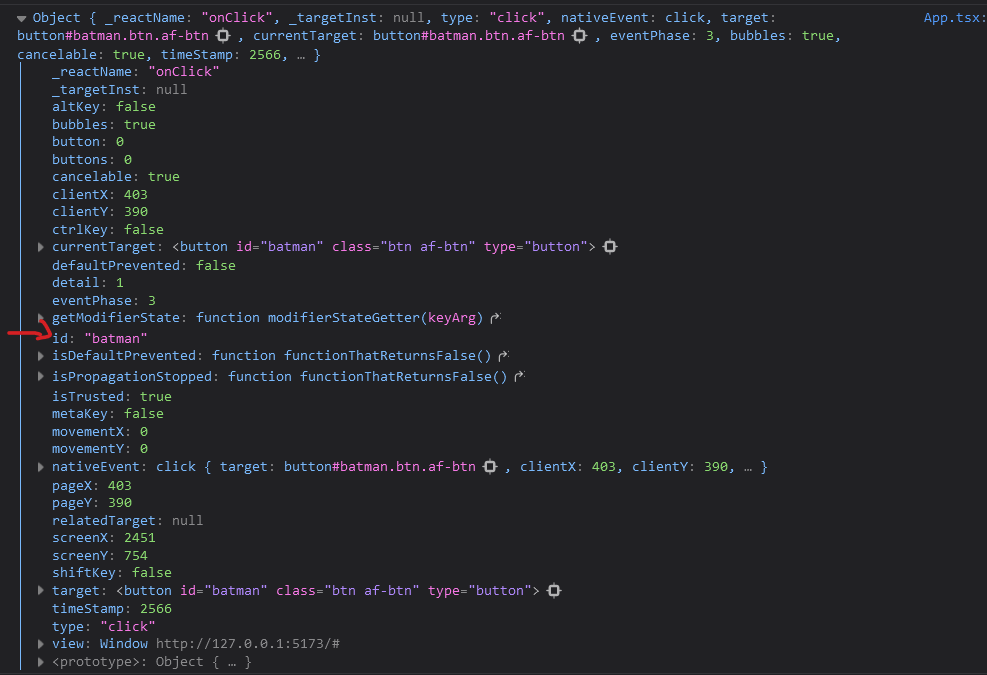Select the 'movementY: 0' row

pos(100,449)
